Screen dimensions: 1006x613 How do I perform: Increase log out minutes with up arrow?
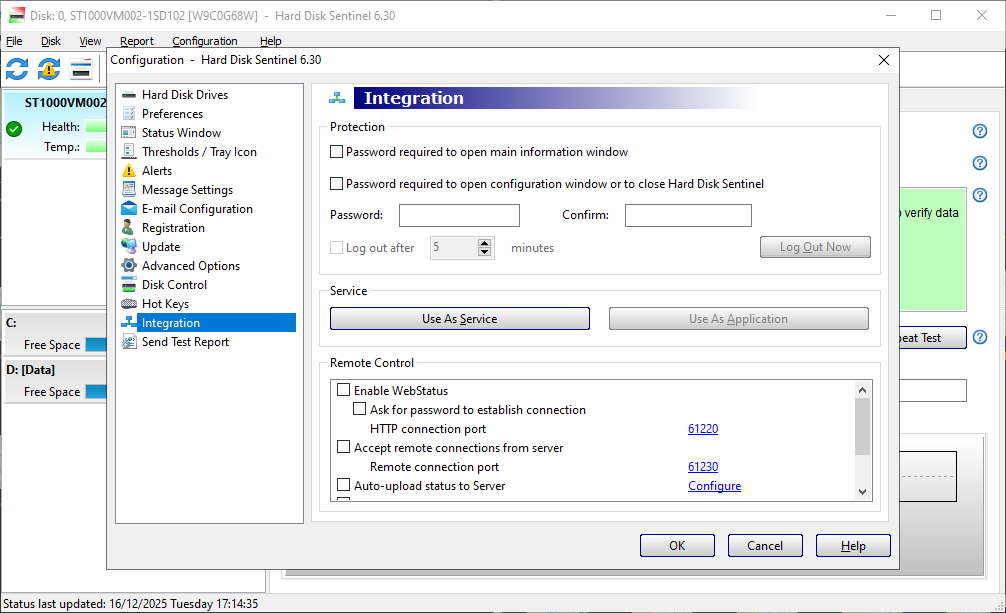tap(485, 243)
